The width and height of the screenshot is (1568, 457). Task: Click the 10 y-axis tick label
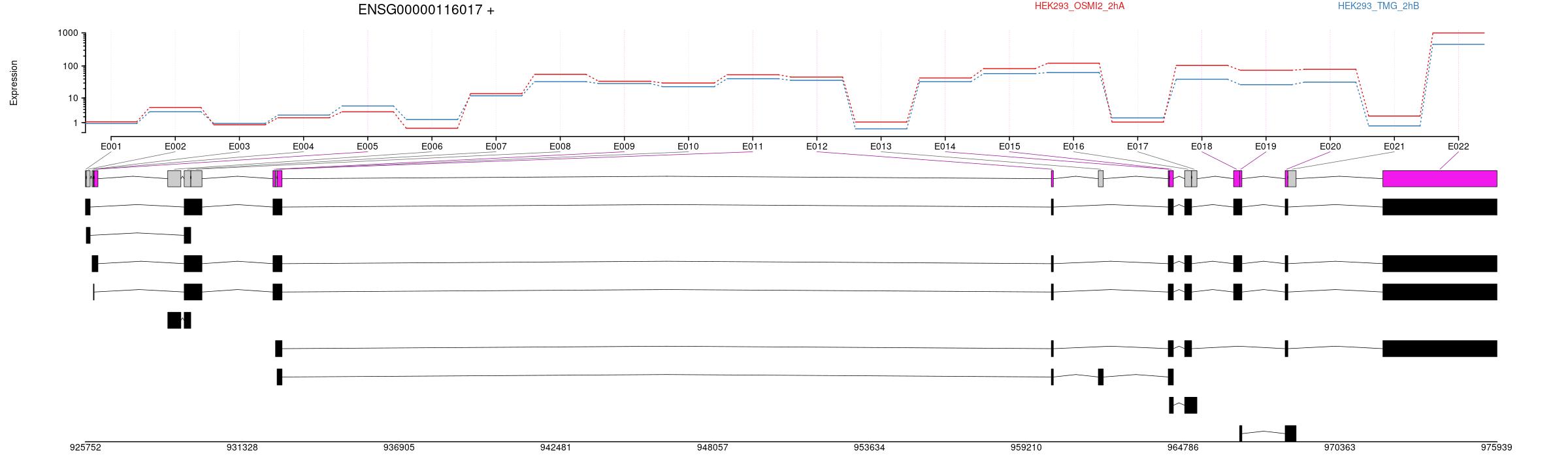tap(73, 98)
